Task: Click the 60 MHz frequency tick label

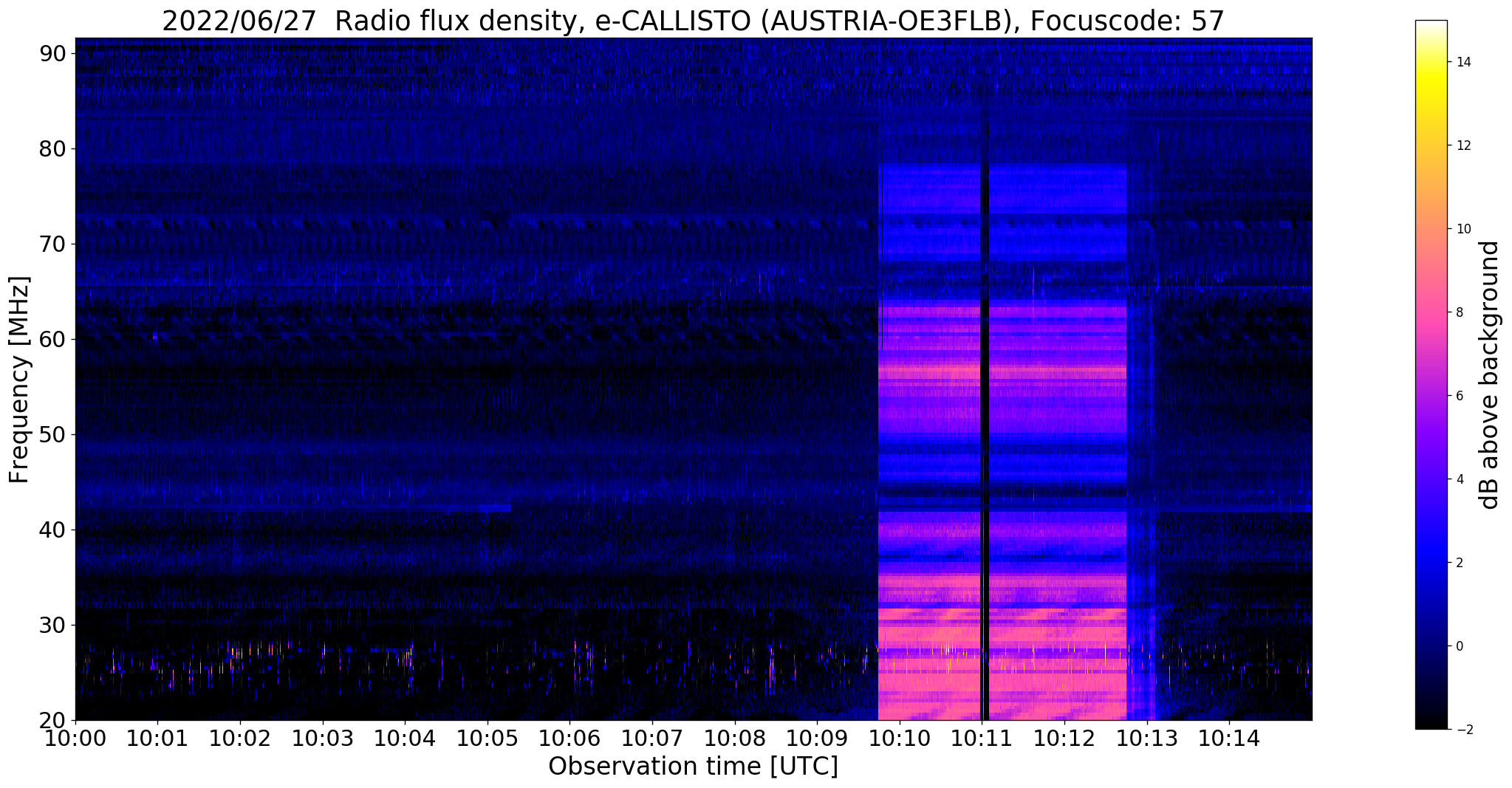Action: (x=54, y=339)
